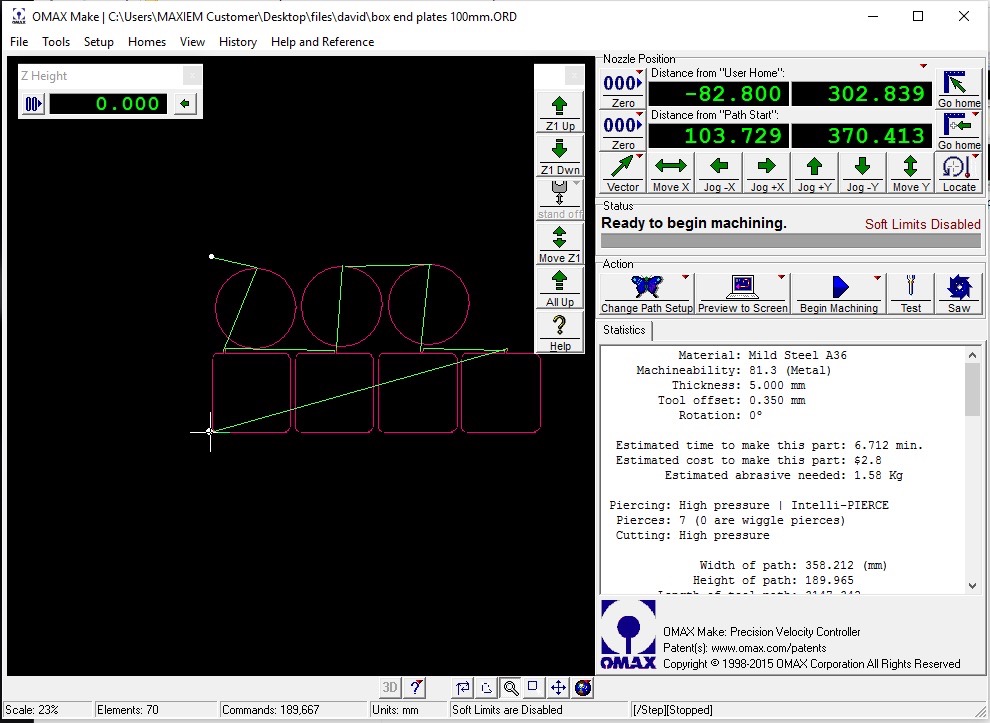Zero the Z Height readout

(33, 104)
